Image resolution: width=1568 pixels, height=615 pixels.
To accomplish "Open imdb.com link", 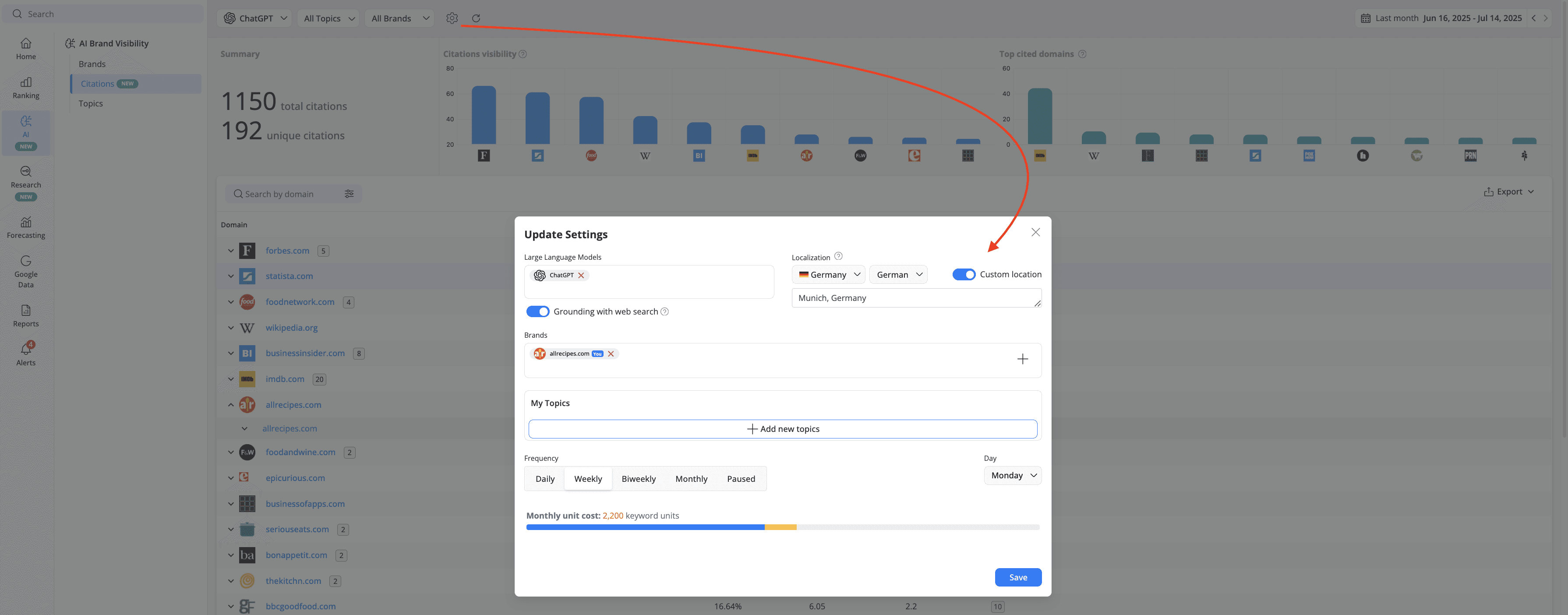I will 285,379.
